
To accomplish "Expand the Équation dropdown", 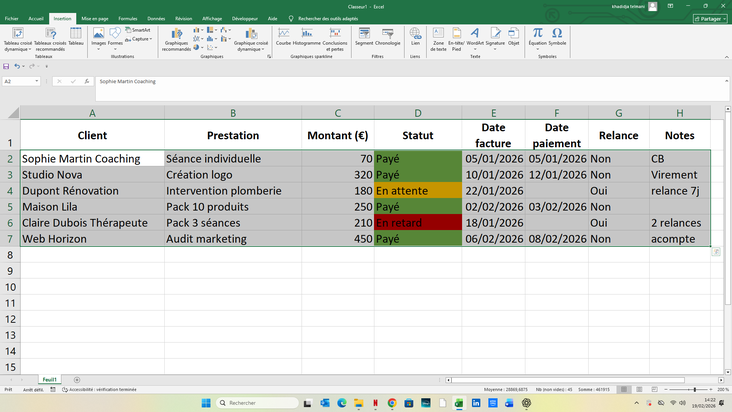I will (x=537, y=49).
